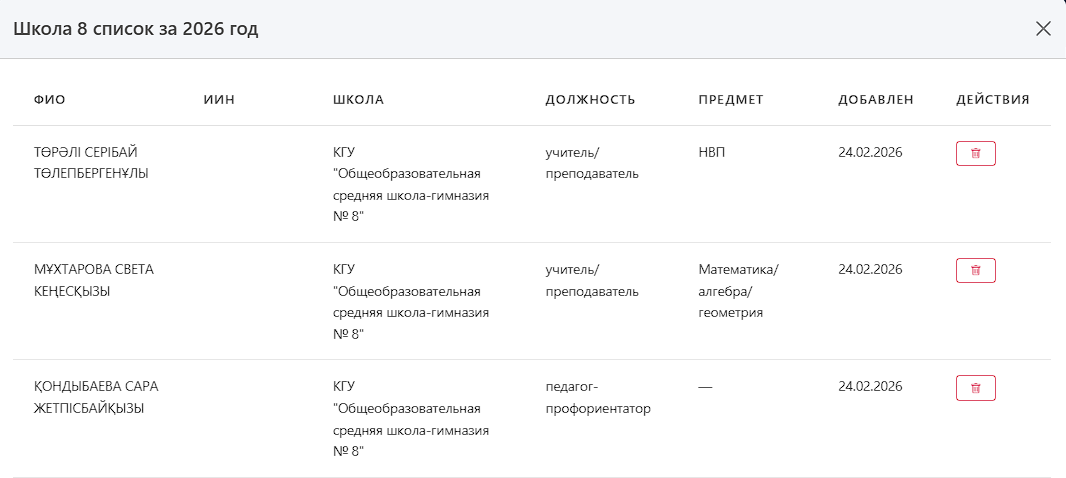The image size is (1066, 478).
Task: Click the date added in Қондыбаева's row
Action: pos(870,387)
